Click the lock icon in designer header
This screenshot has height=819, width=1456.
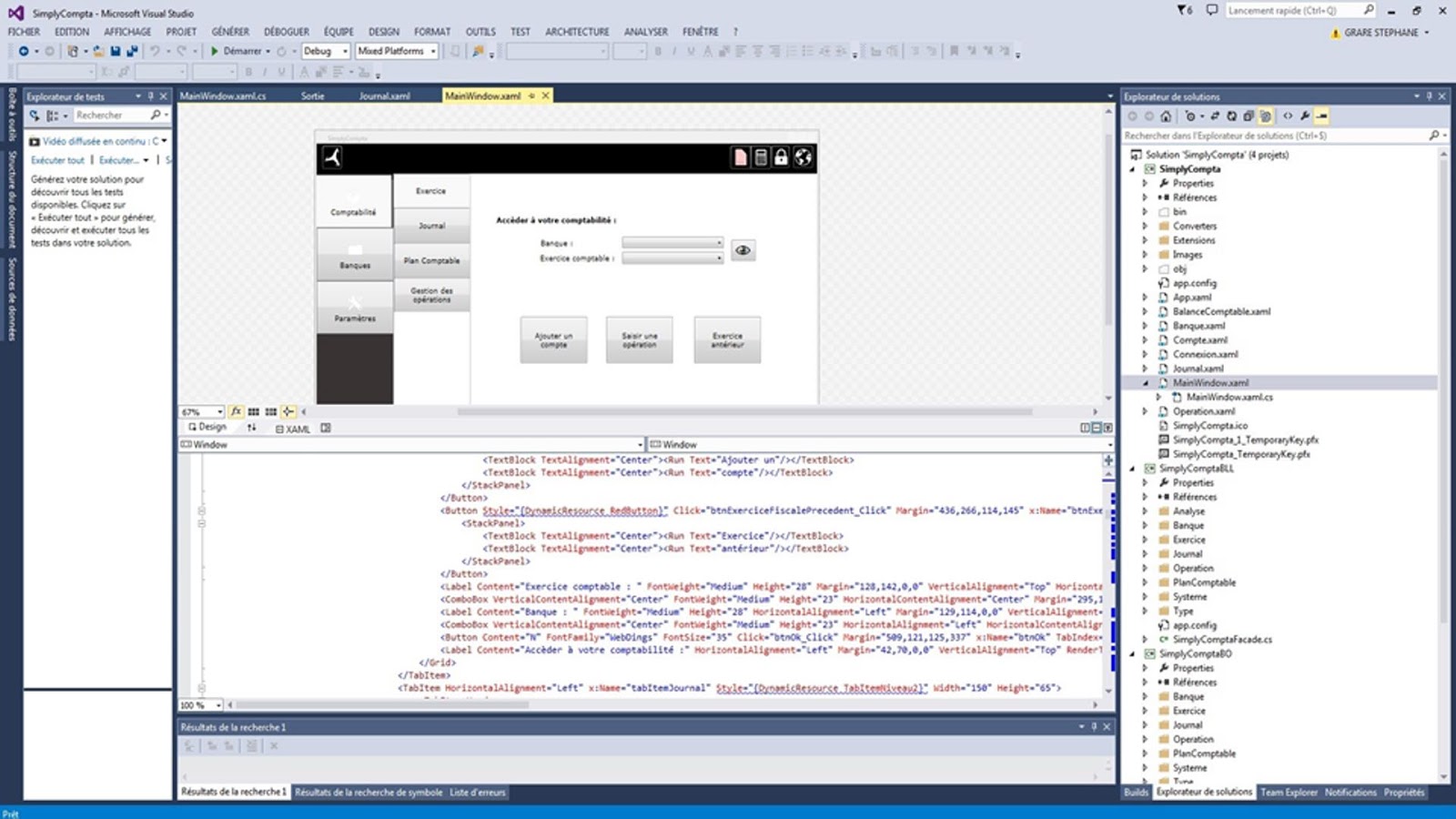(x=781, y=157)
